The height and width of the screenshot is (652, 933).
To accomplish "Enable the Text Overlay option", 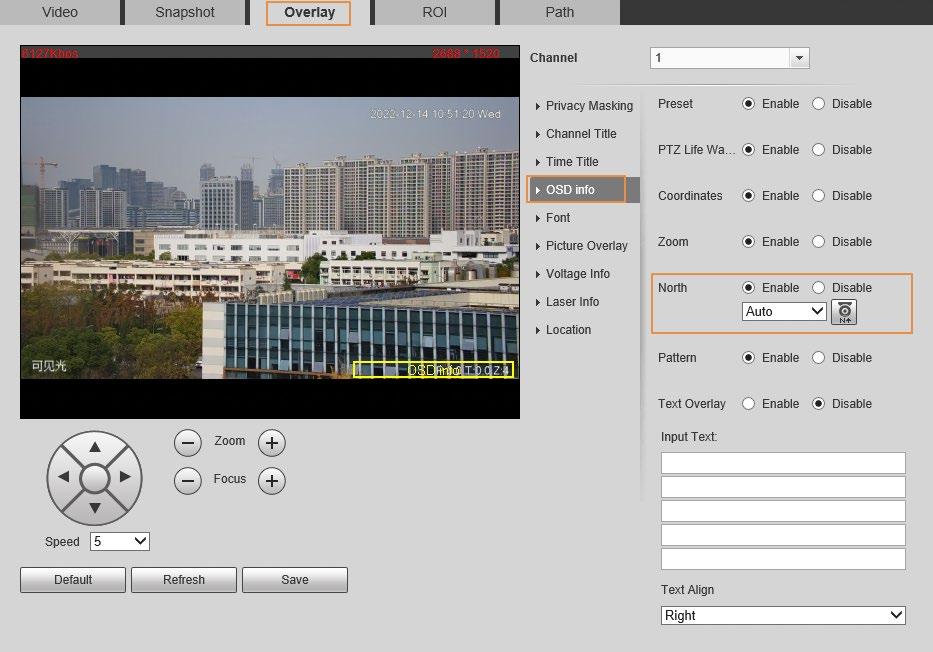I will [749, 403].
